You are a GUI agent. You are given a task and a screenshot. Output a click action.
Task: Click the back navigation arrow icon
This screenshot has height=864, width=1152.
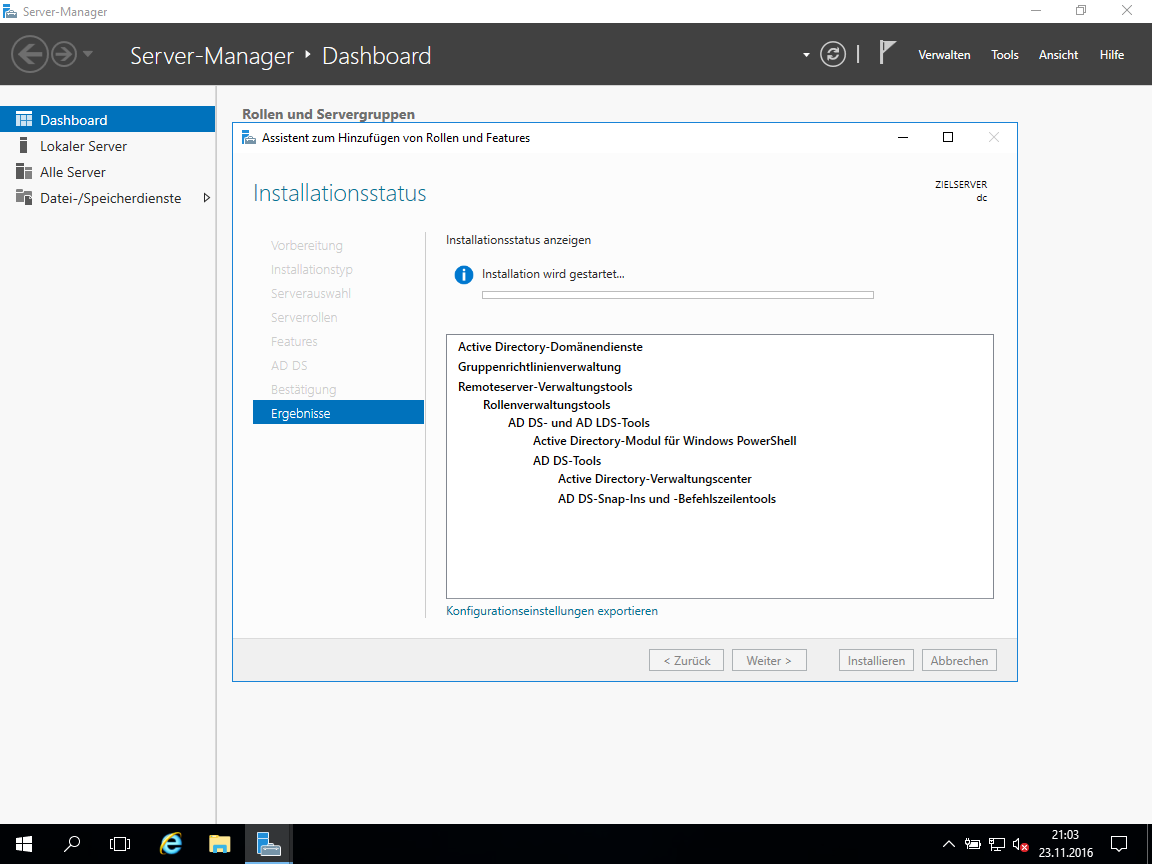pyautogui.click(x=30, y=54)
